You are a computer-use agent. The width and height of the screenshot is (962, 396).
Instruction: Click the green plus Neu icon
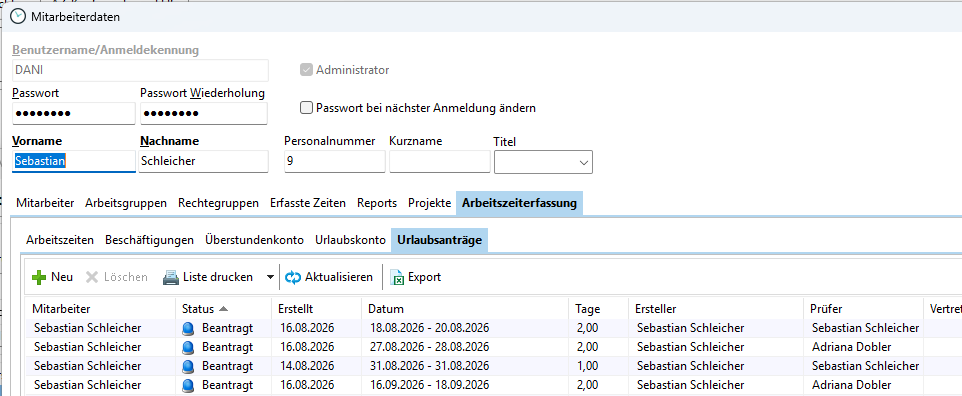click(39, 278)
